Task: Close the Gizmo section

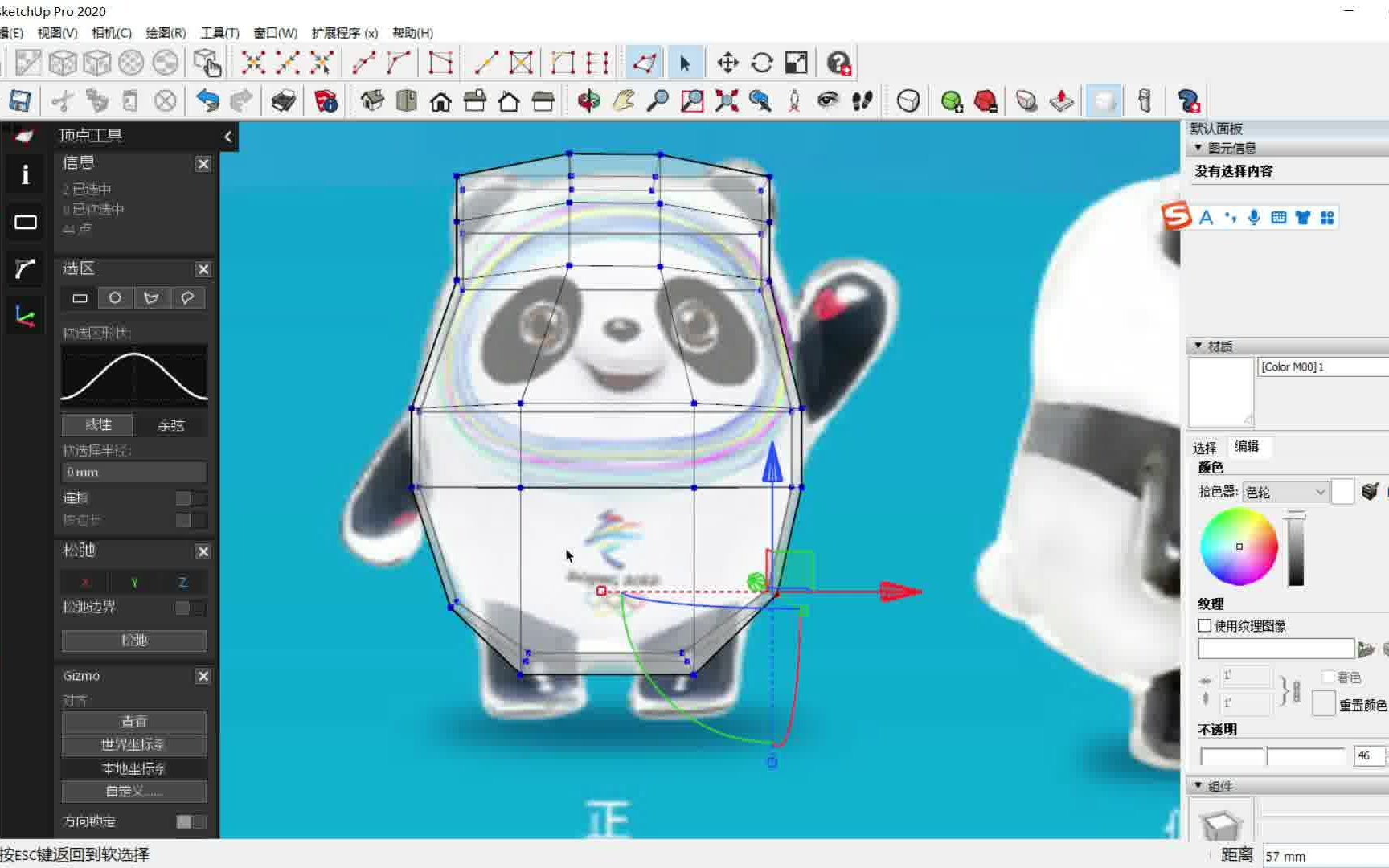Action: [x=203, y=677]
